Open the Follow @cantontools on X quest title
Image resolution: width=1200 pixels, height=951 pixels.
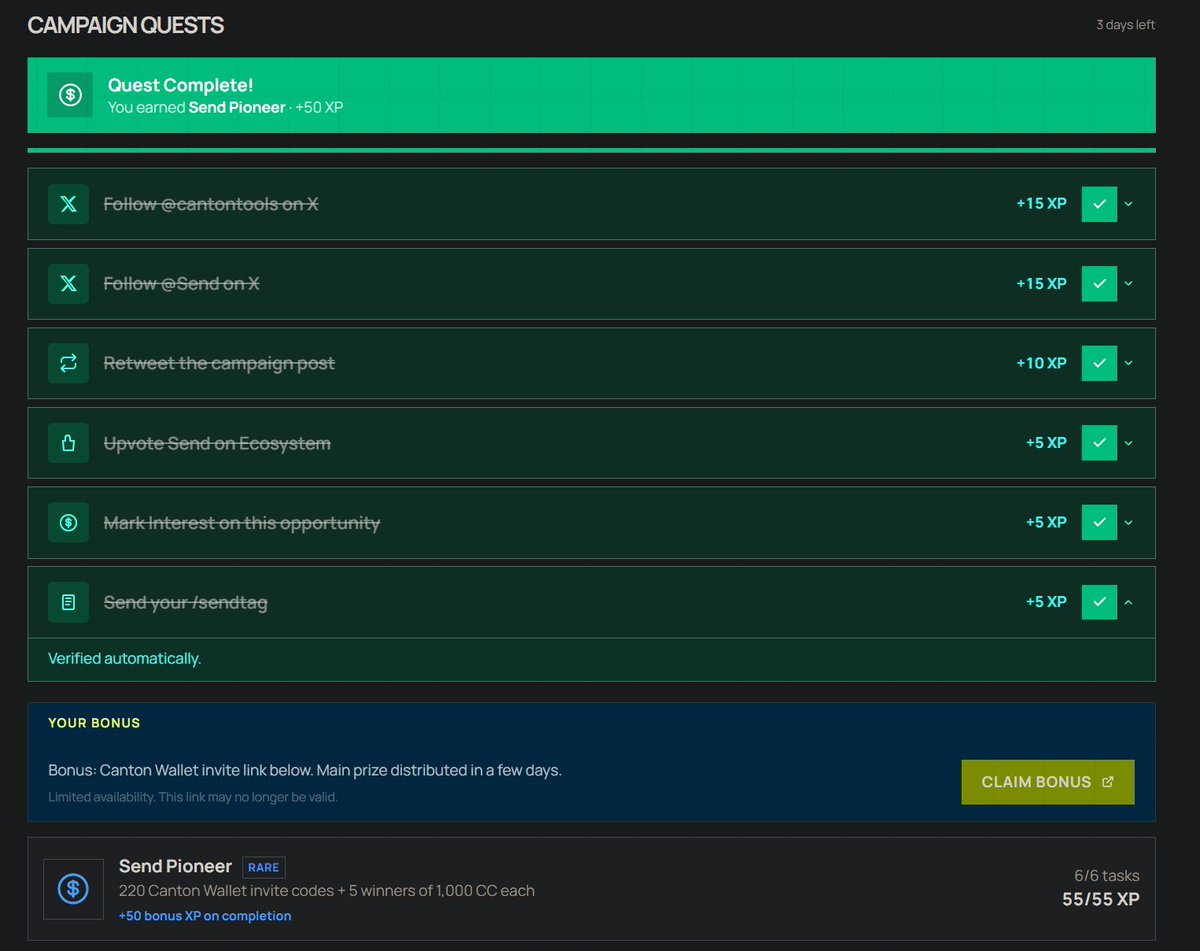(211, 204)
